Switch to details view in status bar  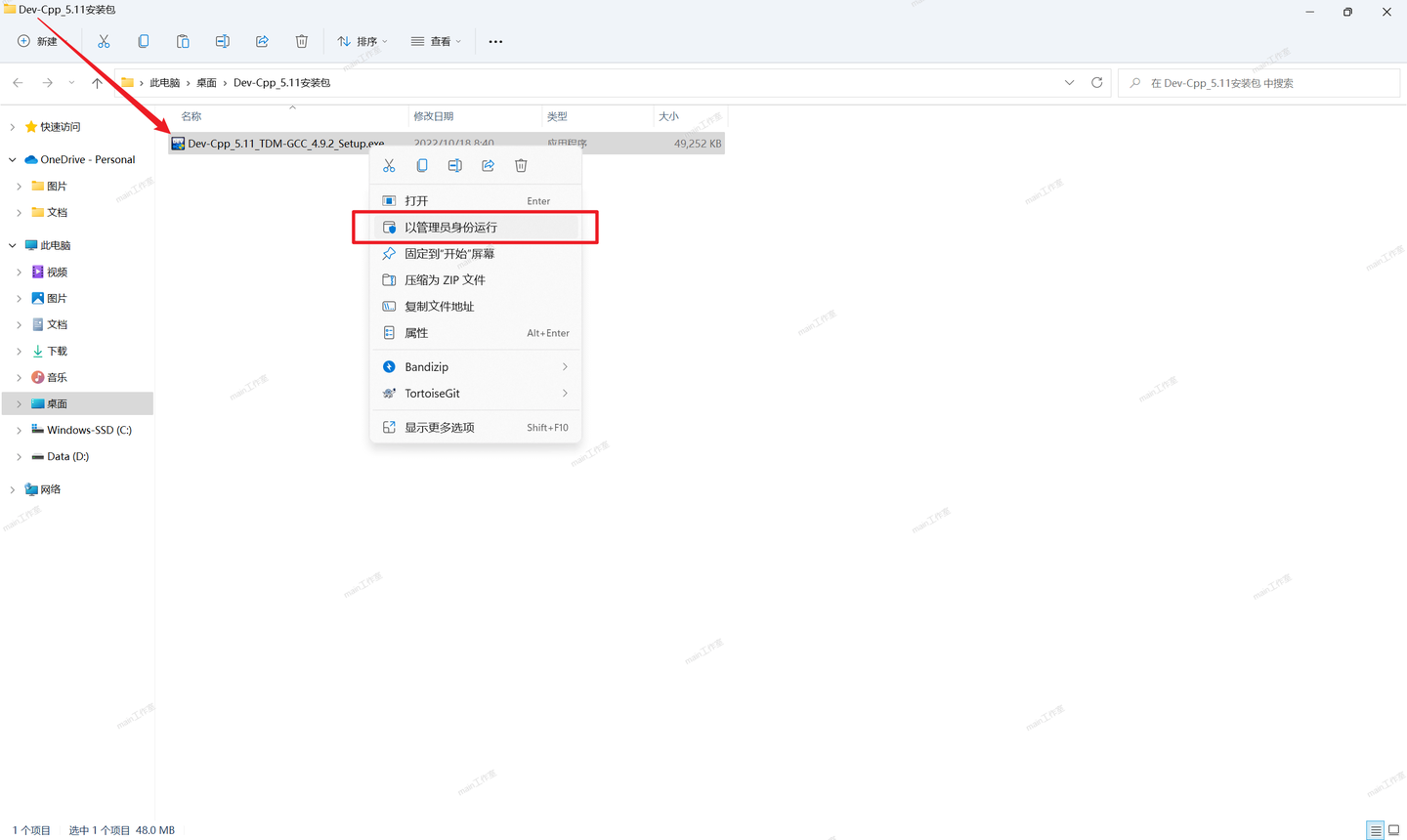tap(1376, 830)
